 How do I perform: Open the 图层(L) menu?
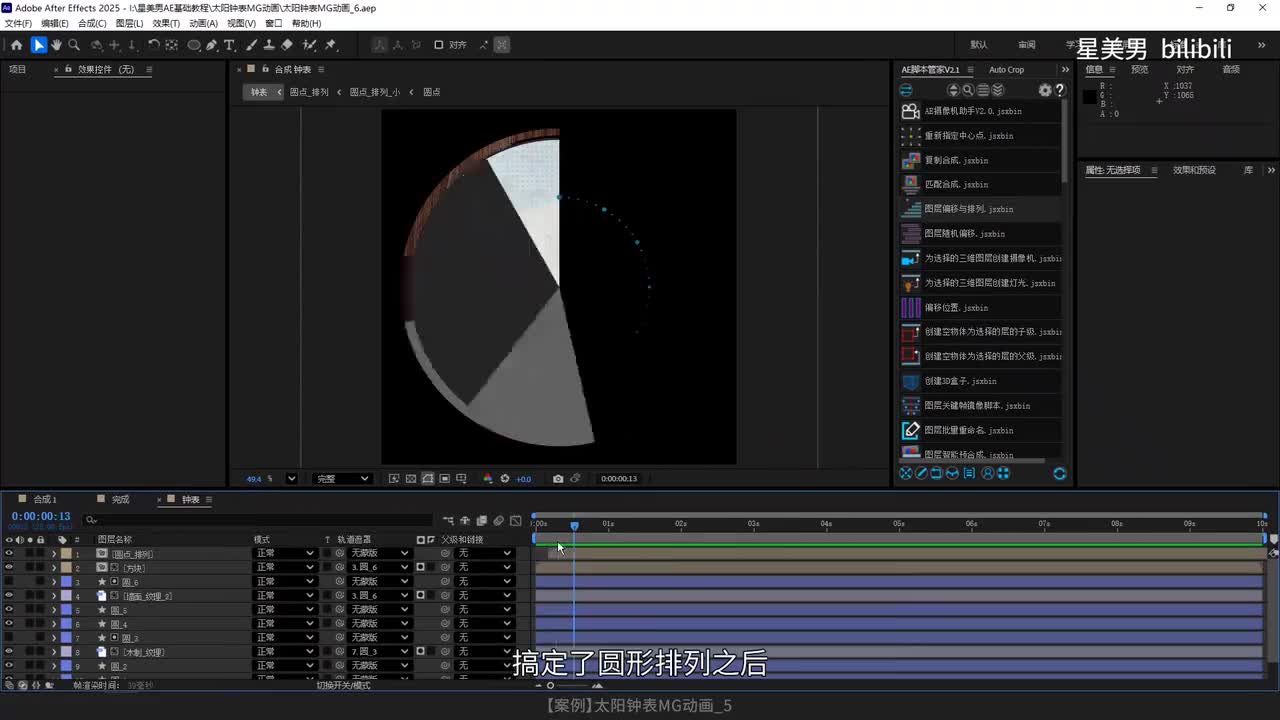(x=129, y=23)
